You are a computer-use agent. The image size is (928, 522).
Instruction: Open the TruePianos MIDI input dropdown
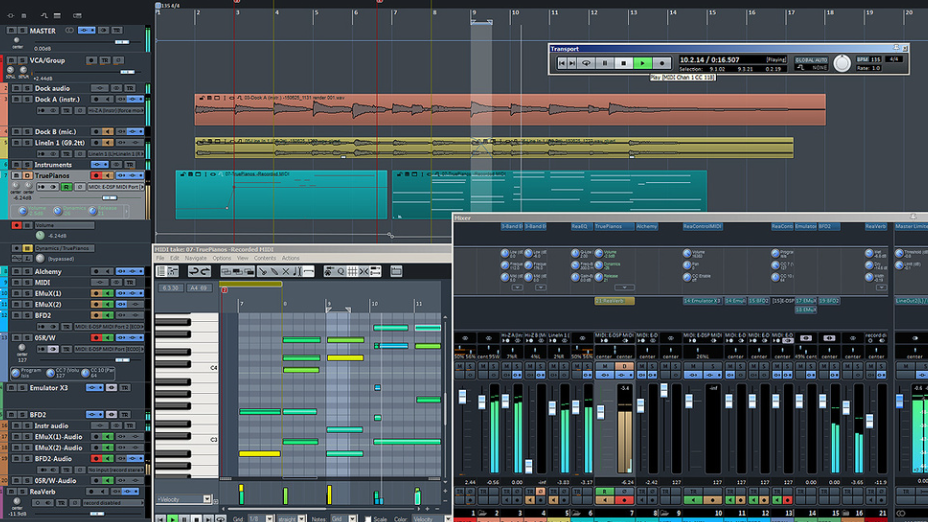(x=113, y=186)
